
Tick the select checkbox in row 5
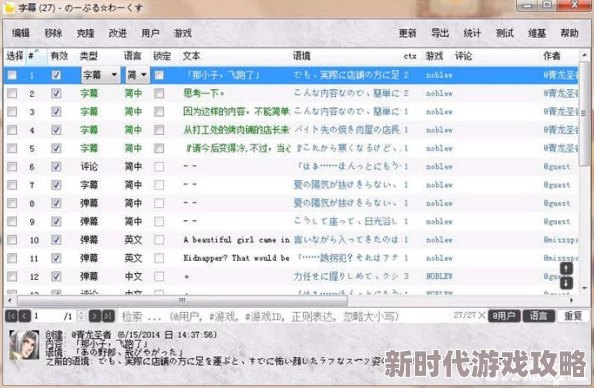[x=12, y=148]
